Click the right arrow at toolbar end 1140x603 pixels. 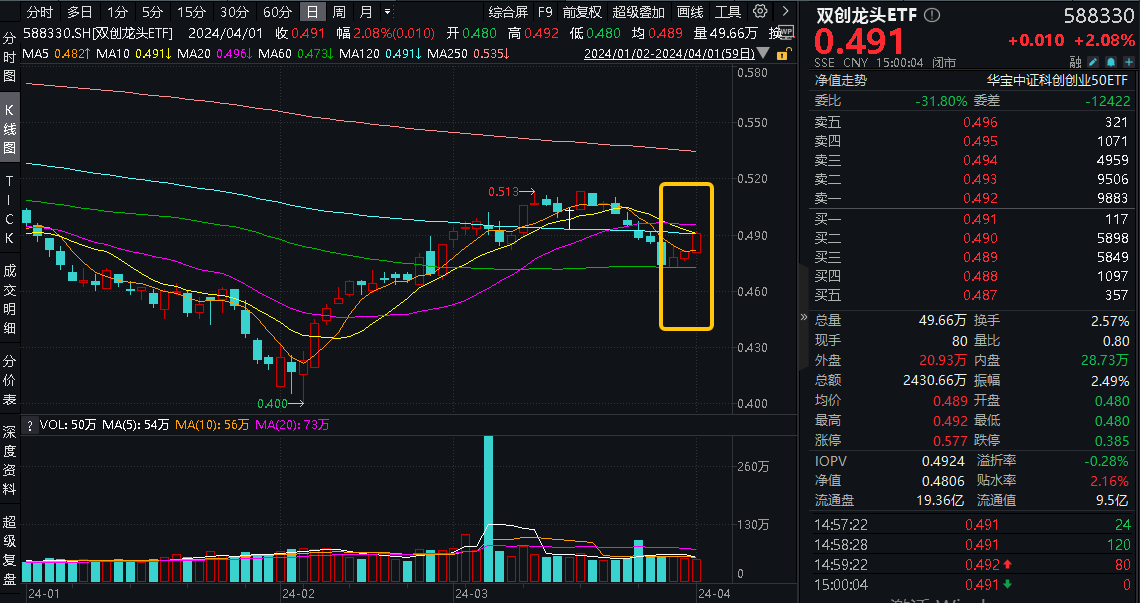(783, 12)
